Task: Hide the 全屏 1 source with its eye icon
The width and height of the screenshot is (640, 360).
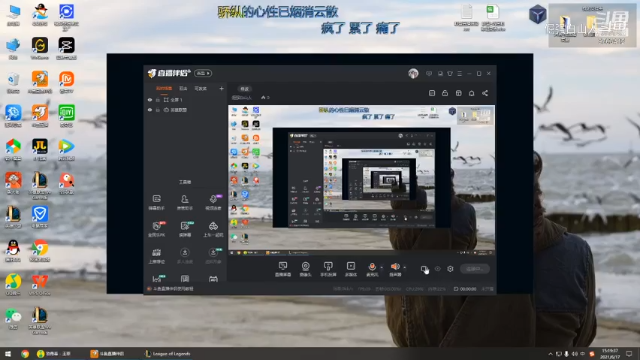Action: 150,100
